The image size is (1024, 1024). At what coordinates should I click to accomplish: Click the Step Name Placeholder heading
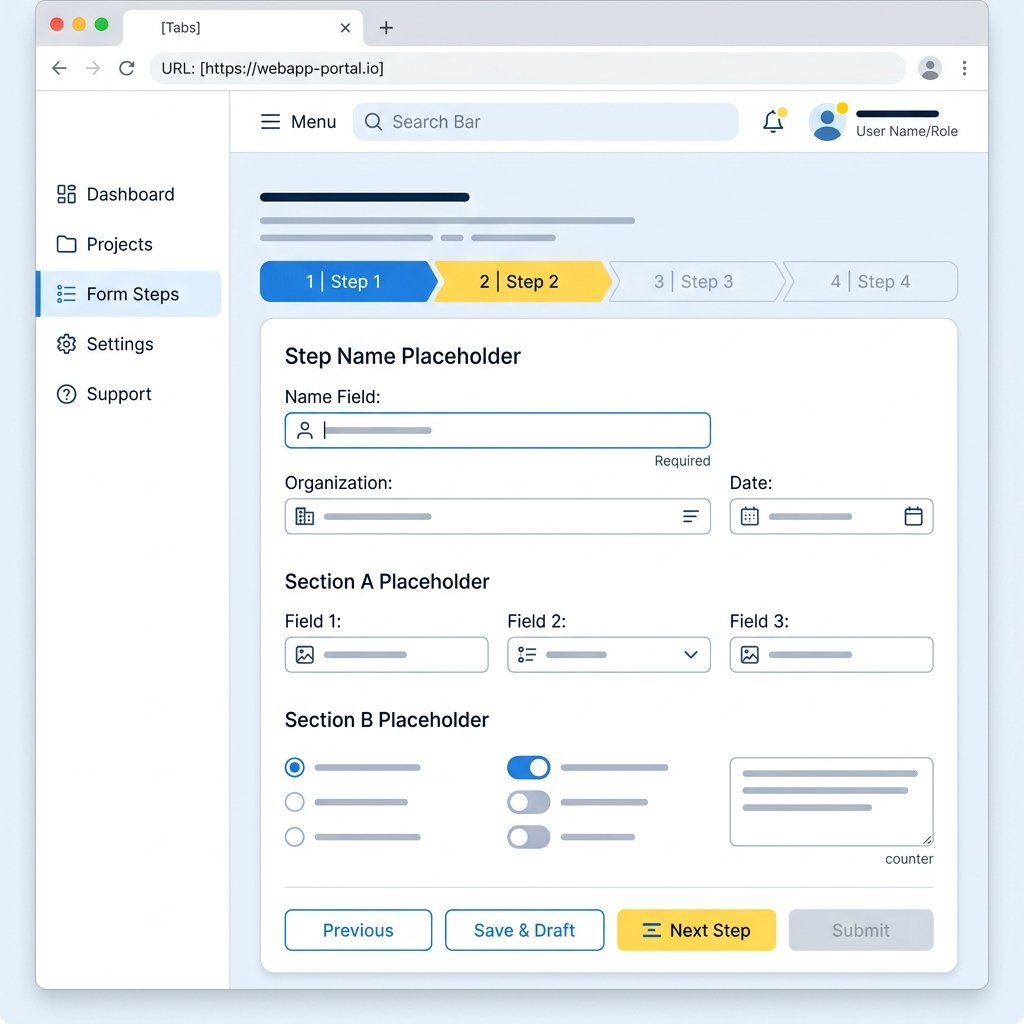pyautogui.click(x=402, y=357)
